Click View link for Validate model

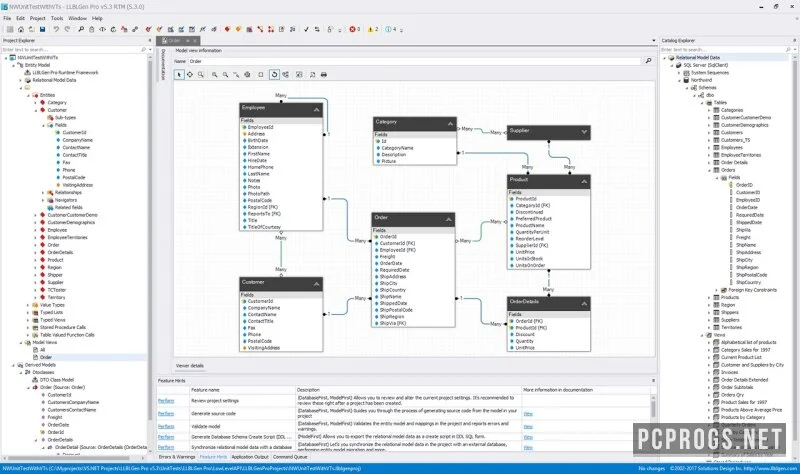click(x=528, y=427)
